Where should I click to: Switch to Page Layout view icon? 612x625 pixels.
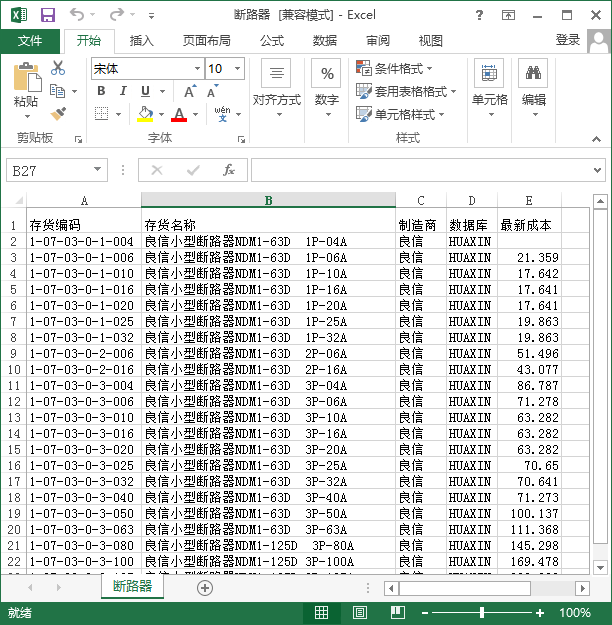(x=360, y=613)
